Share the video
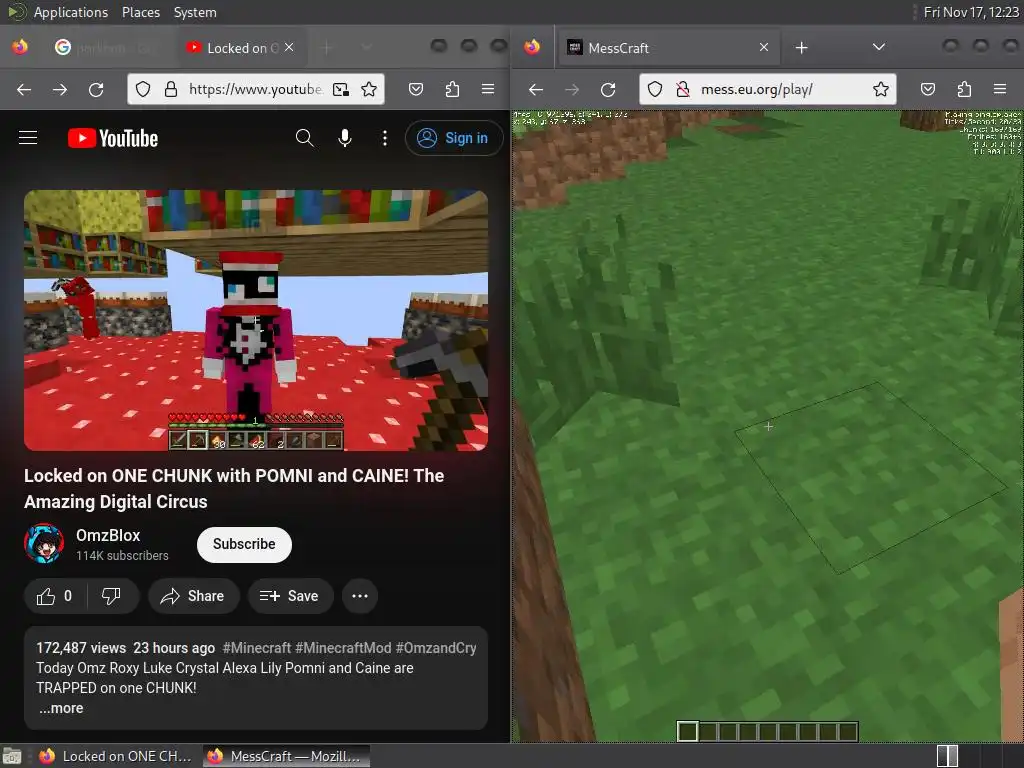This screenshot has height=768, width=1024. 193,596
